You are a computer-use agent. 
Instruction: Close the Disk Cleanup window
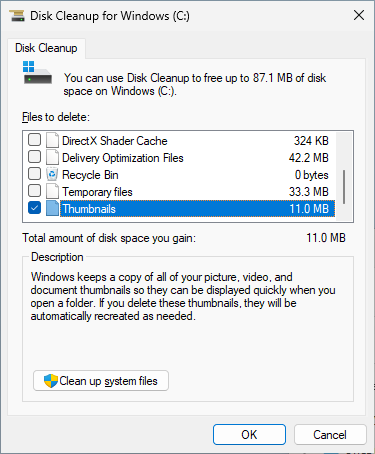359,15
